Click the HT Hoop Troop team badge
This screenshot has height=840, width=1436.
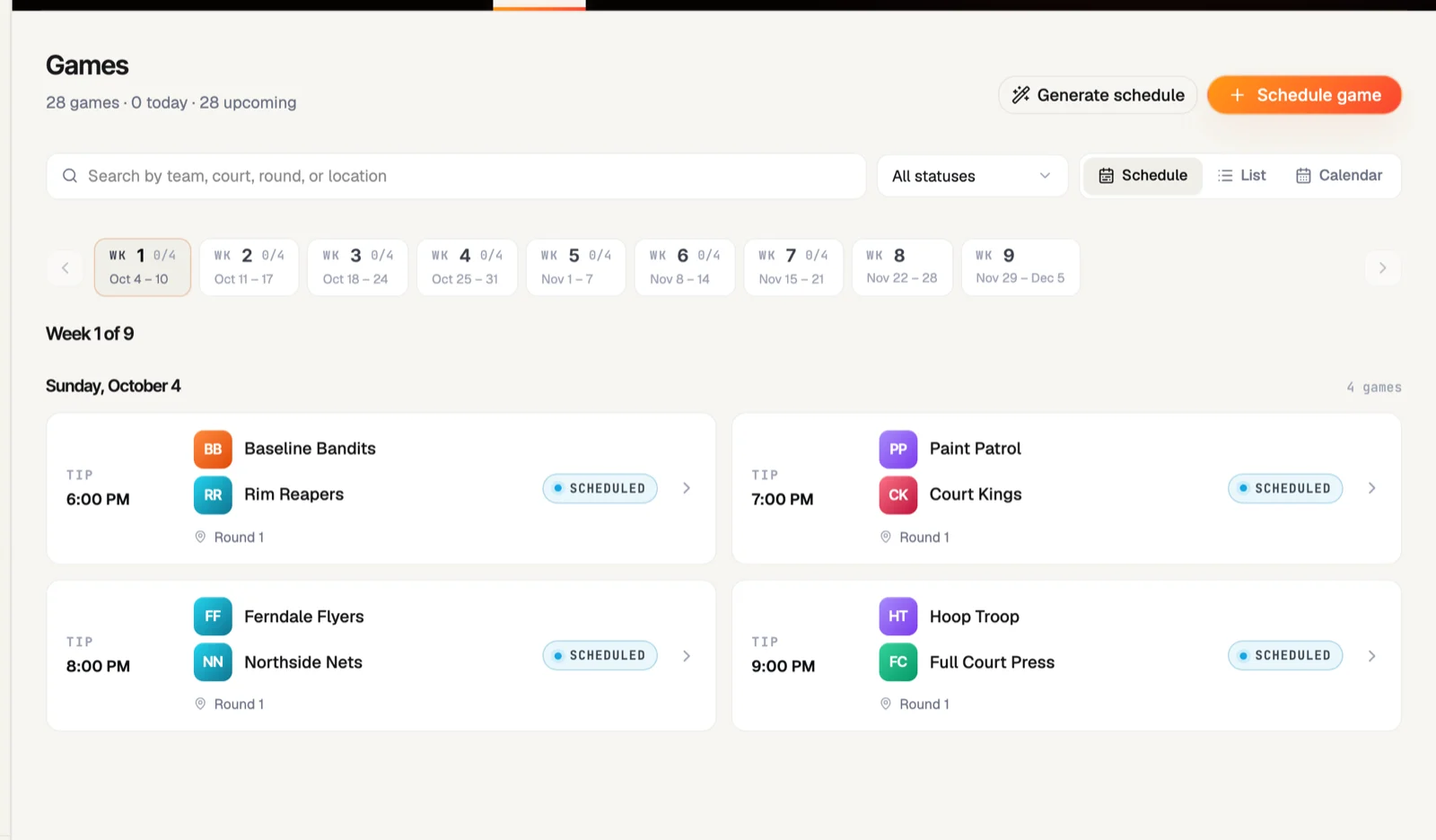898,617
